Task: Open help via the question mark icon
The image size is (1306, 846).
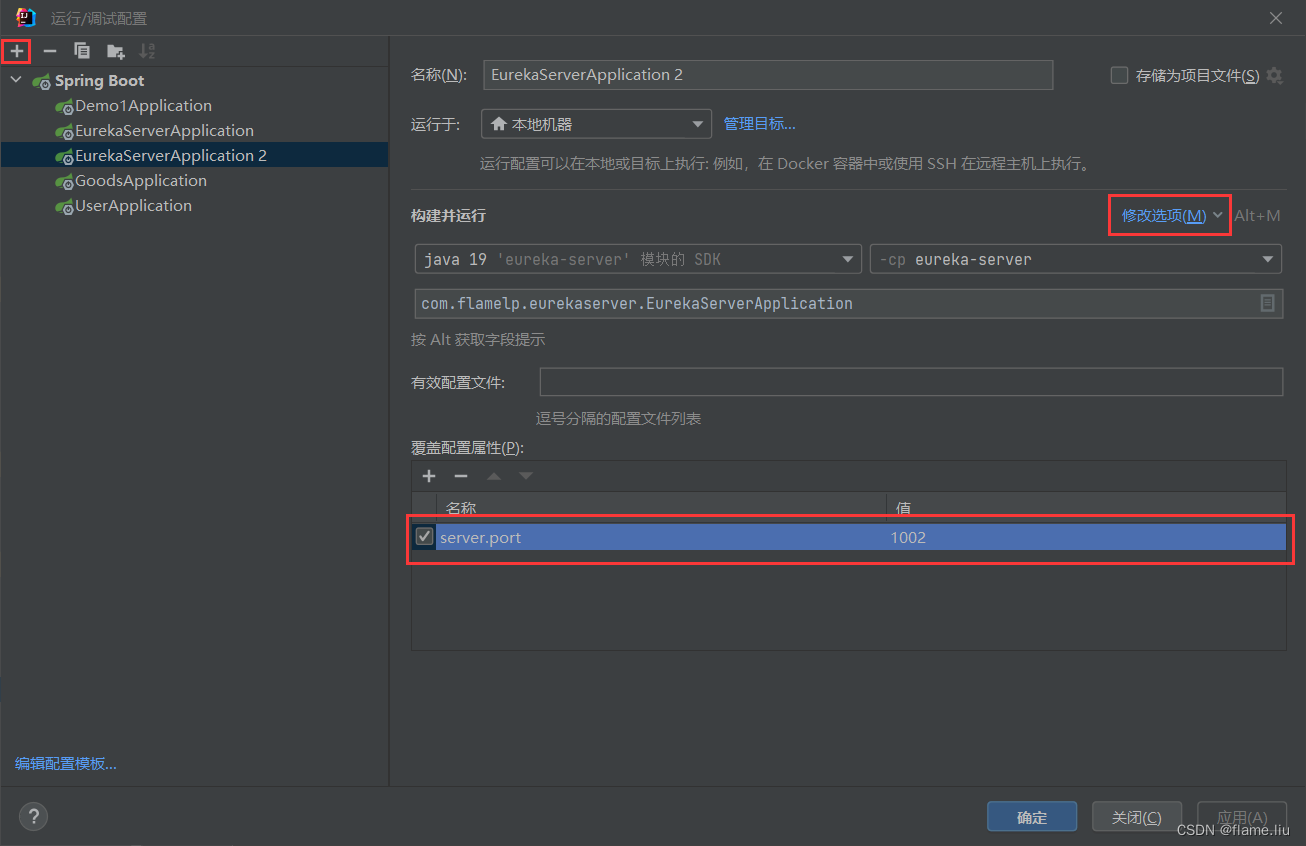Action: point(33,816)
